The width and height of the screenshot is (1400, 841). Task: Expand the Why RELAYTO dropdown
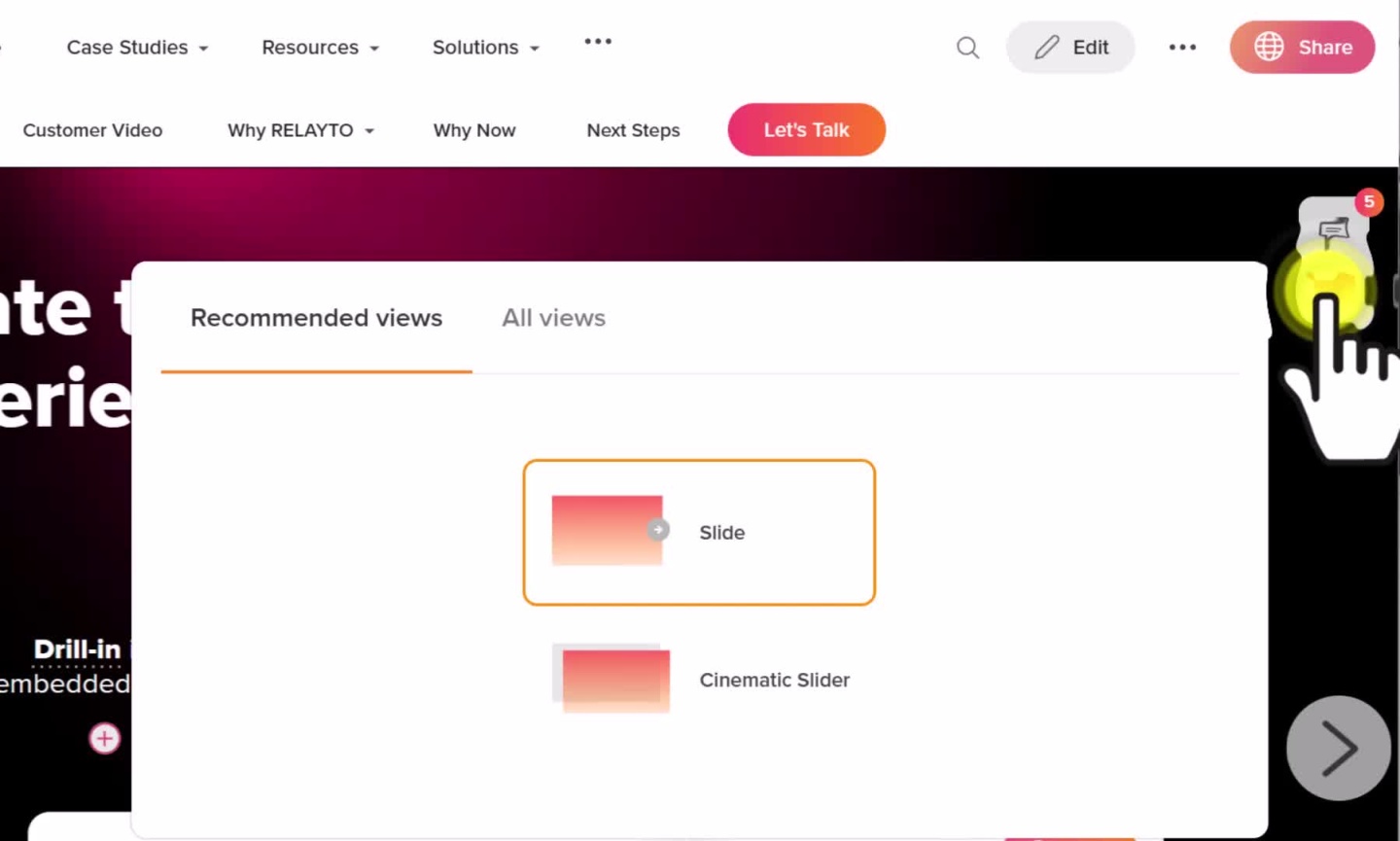[x=300, y=130]
